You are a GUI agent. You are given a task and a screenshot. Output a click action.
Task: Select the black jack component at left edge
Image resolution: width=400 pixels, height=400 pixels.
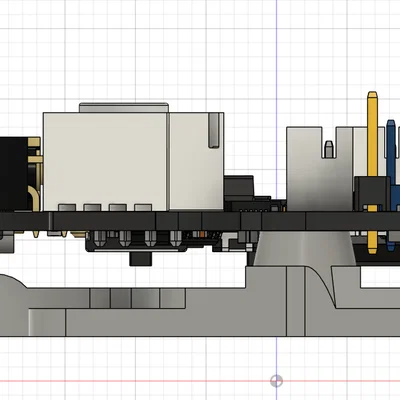[x=14, y=173]
